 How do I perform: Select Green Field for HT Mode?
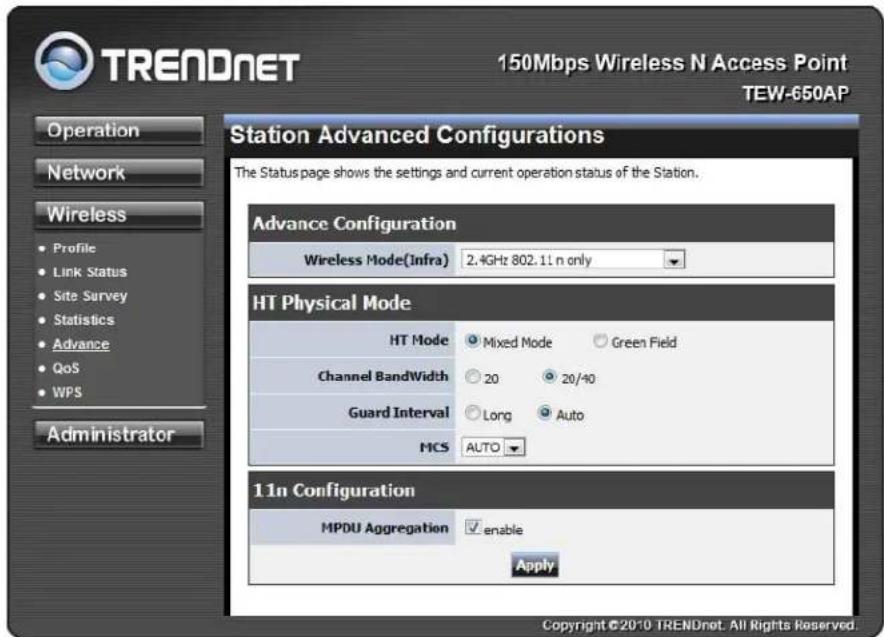tap(600, 340)
